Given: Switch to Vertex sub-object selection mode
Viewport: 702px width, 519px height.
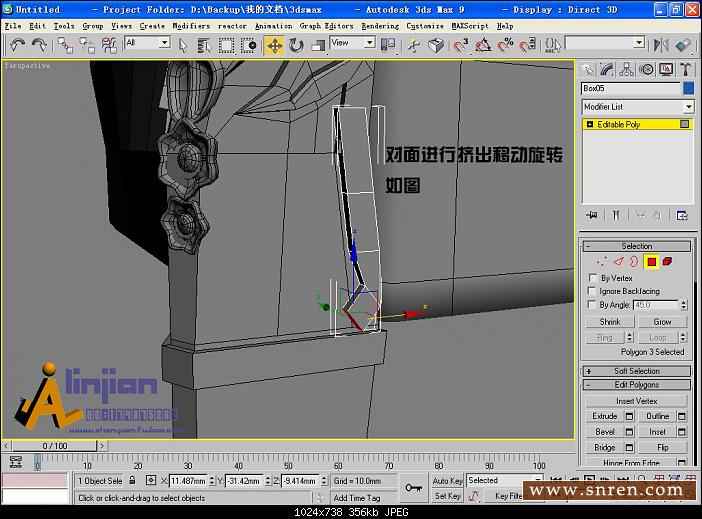Looking at the screenshot, I should pyautogui.click(x=602, y=262).
